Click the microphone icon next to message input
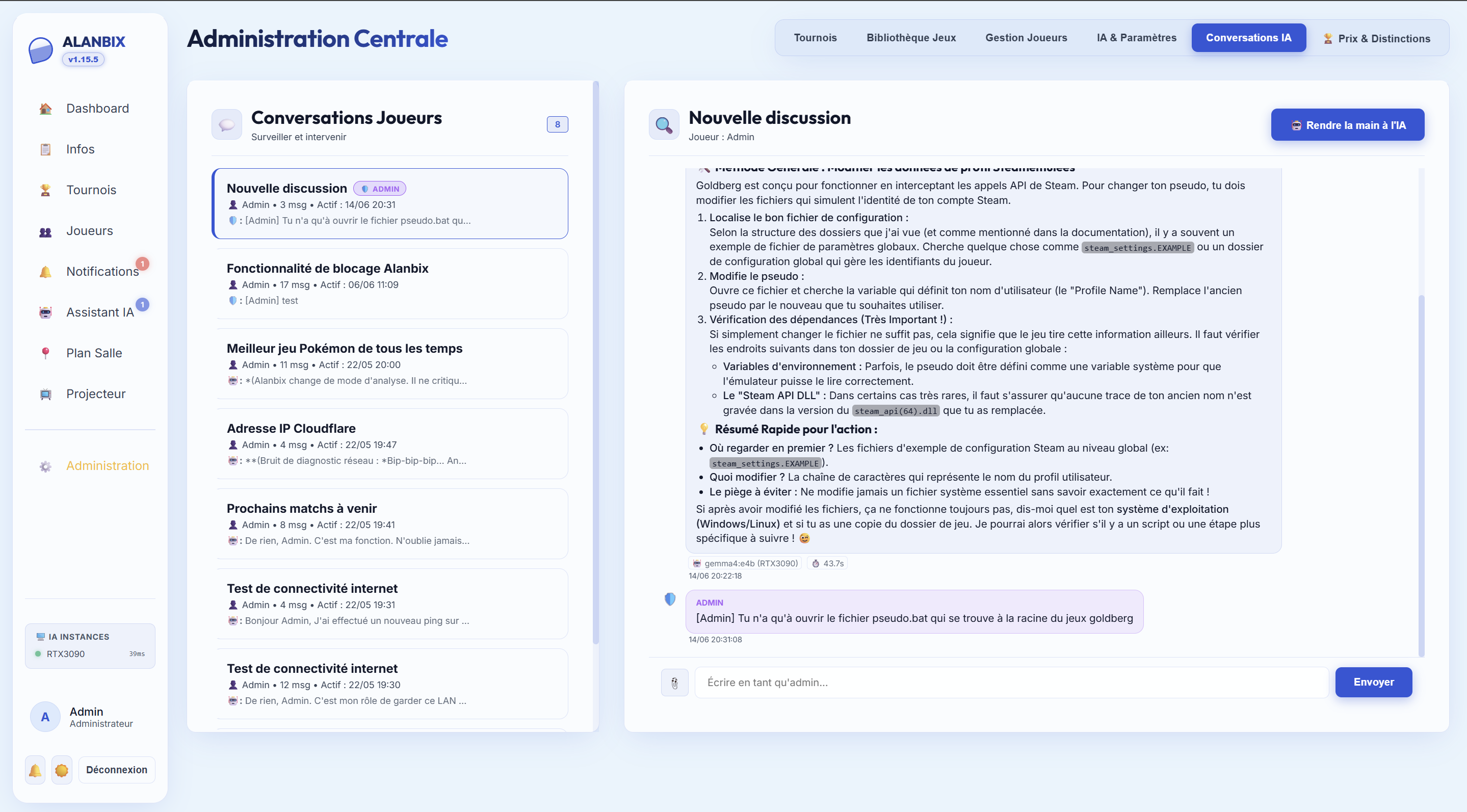This screenshot has height=812, width=1467. click(675, 682)
